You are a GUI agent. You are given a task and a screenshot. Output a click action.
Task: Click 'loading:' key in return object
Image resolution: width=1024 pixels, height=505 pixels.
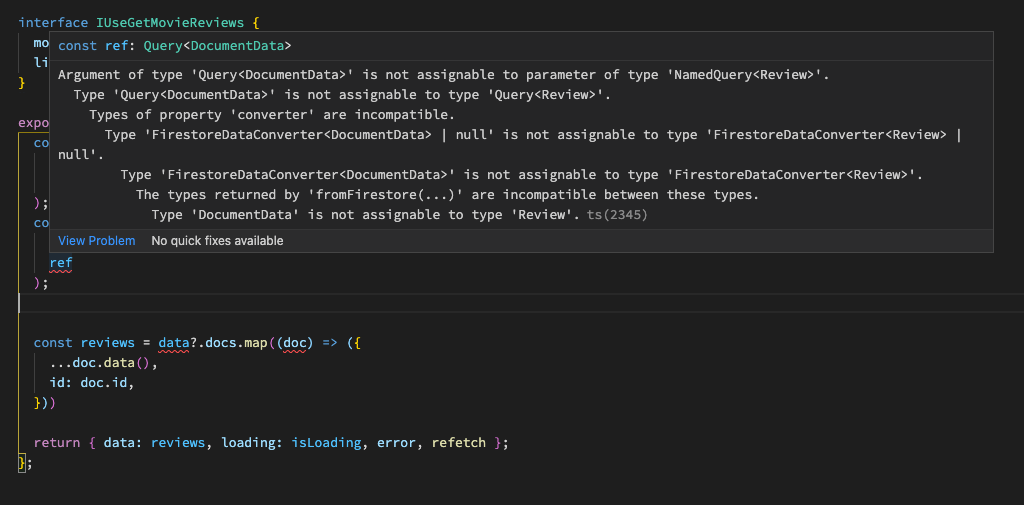tap(252, 443)
